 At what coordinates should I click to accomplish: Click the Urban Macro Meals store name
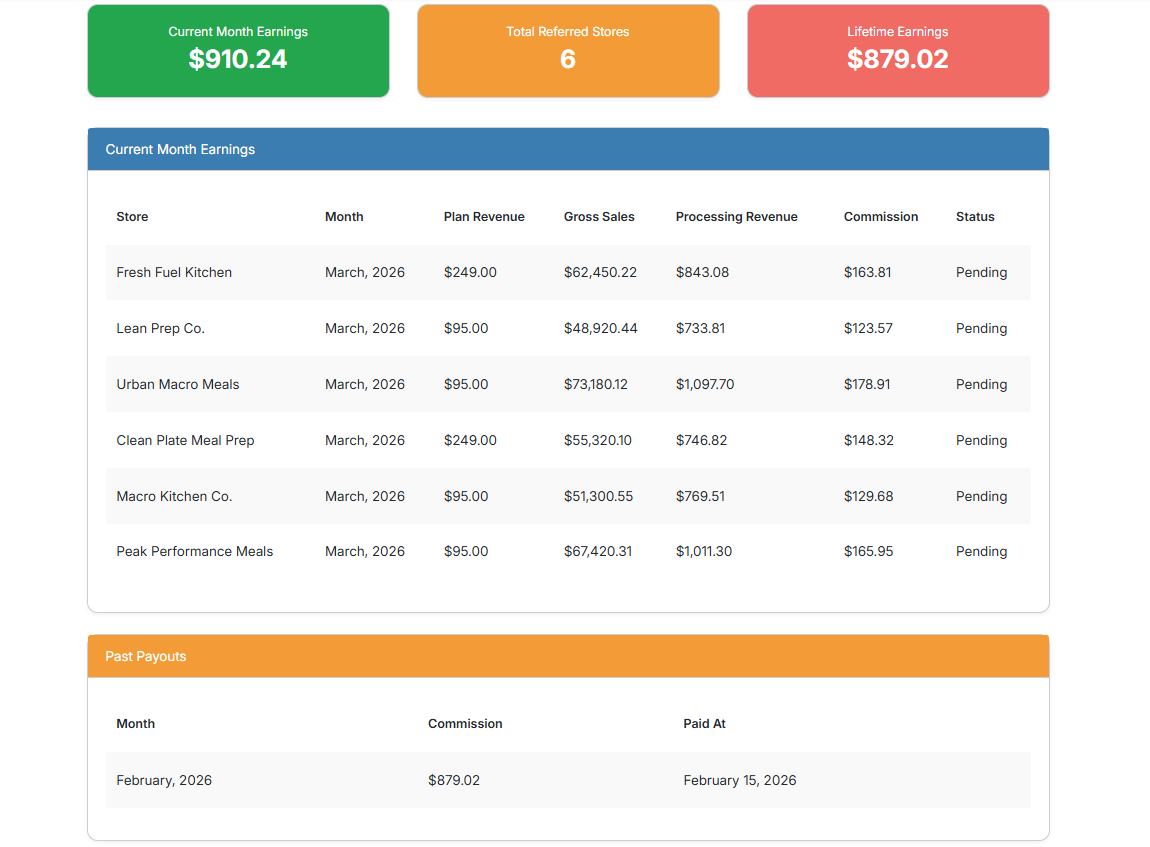pyautogui.click(x=178, y=385)
